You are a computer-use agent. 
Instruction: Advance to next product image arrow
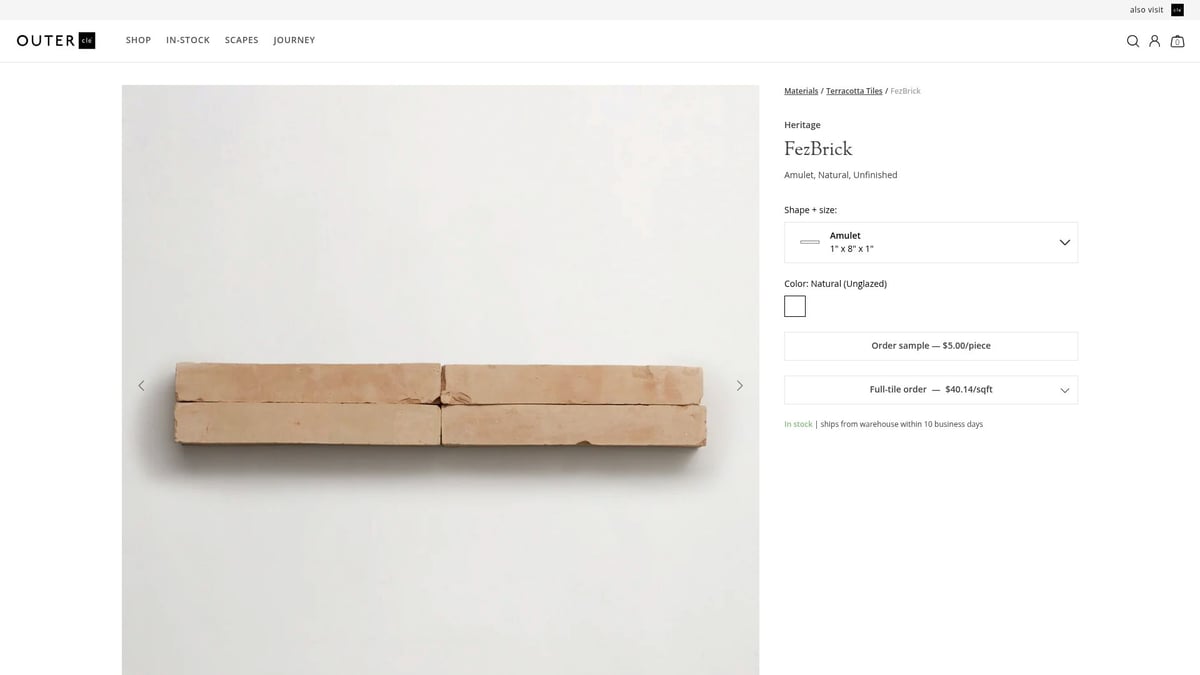coord(740,385)
